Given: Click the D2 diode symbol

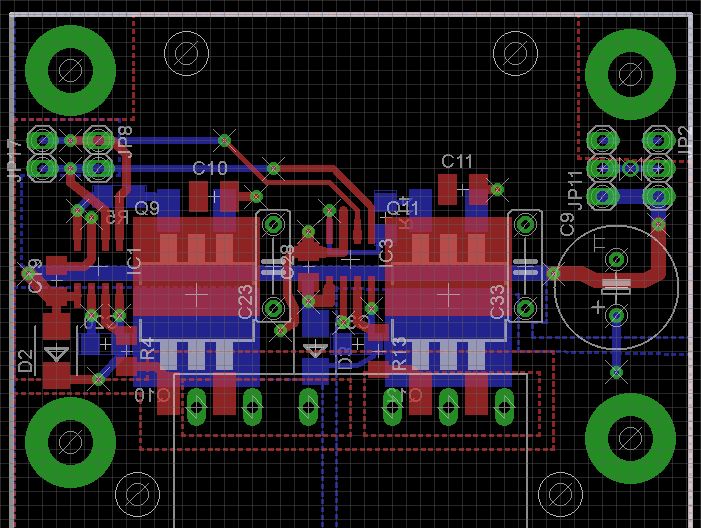Looking at the screenshot, I should (x=56, y=353).
